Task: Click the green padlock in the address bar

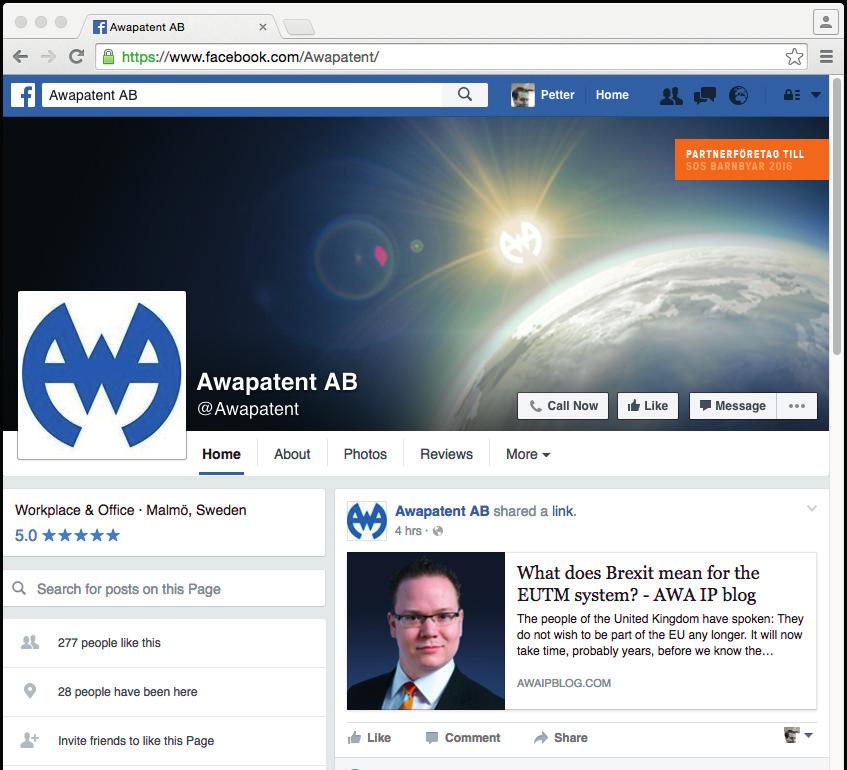Action: click(109, 57)
